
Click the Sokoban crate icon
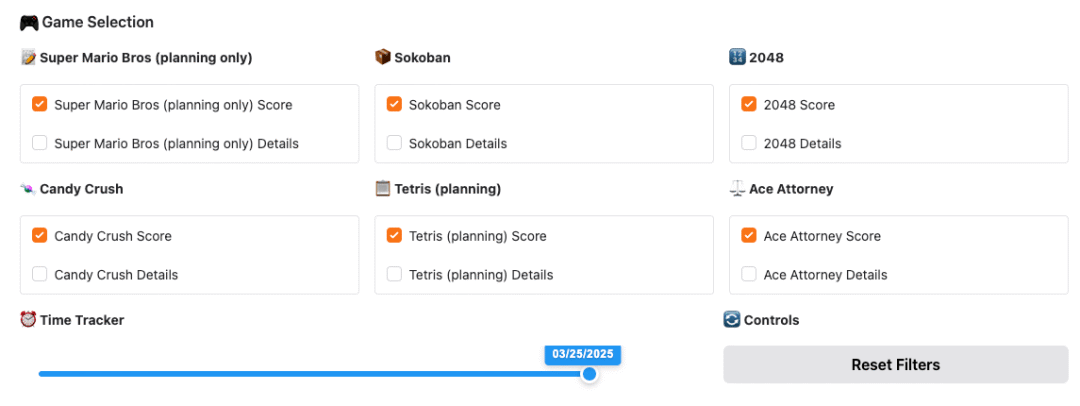coord(383,58)
